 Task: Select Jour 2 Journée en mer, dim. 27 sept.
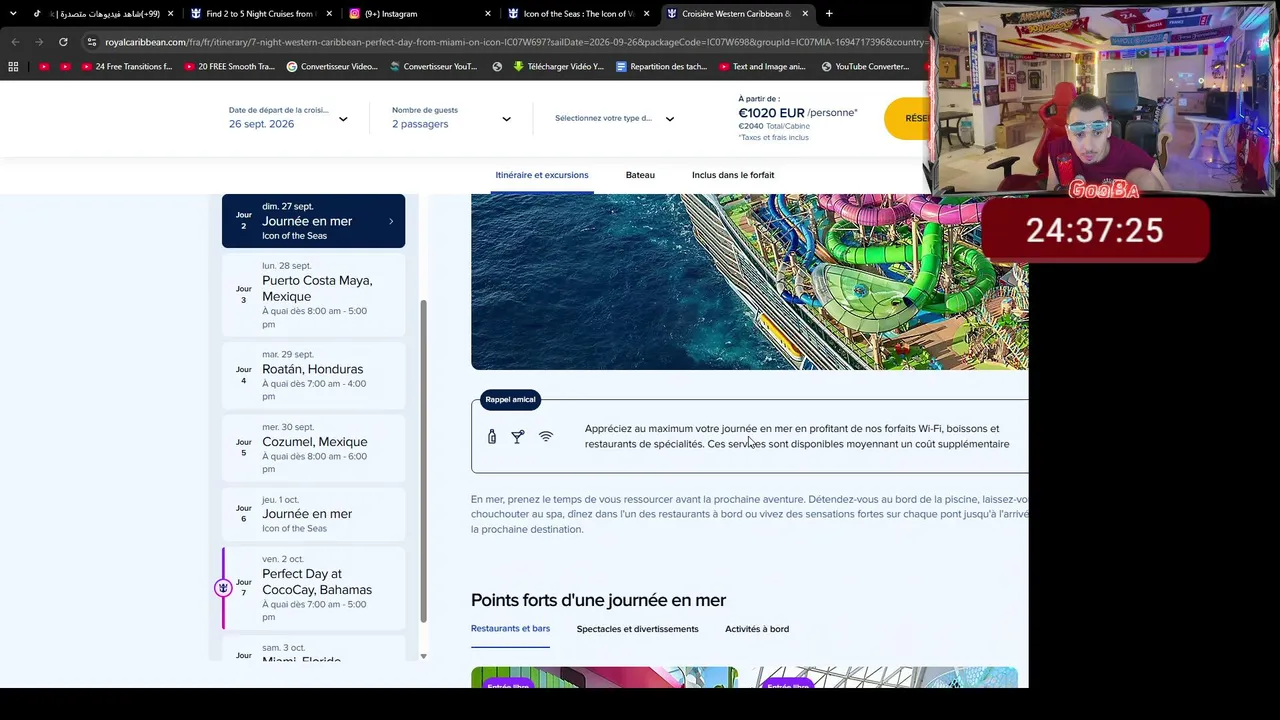pos(313,221)
